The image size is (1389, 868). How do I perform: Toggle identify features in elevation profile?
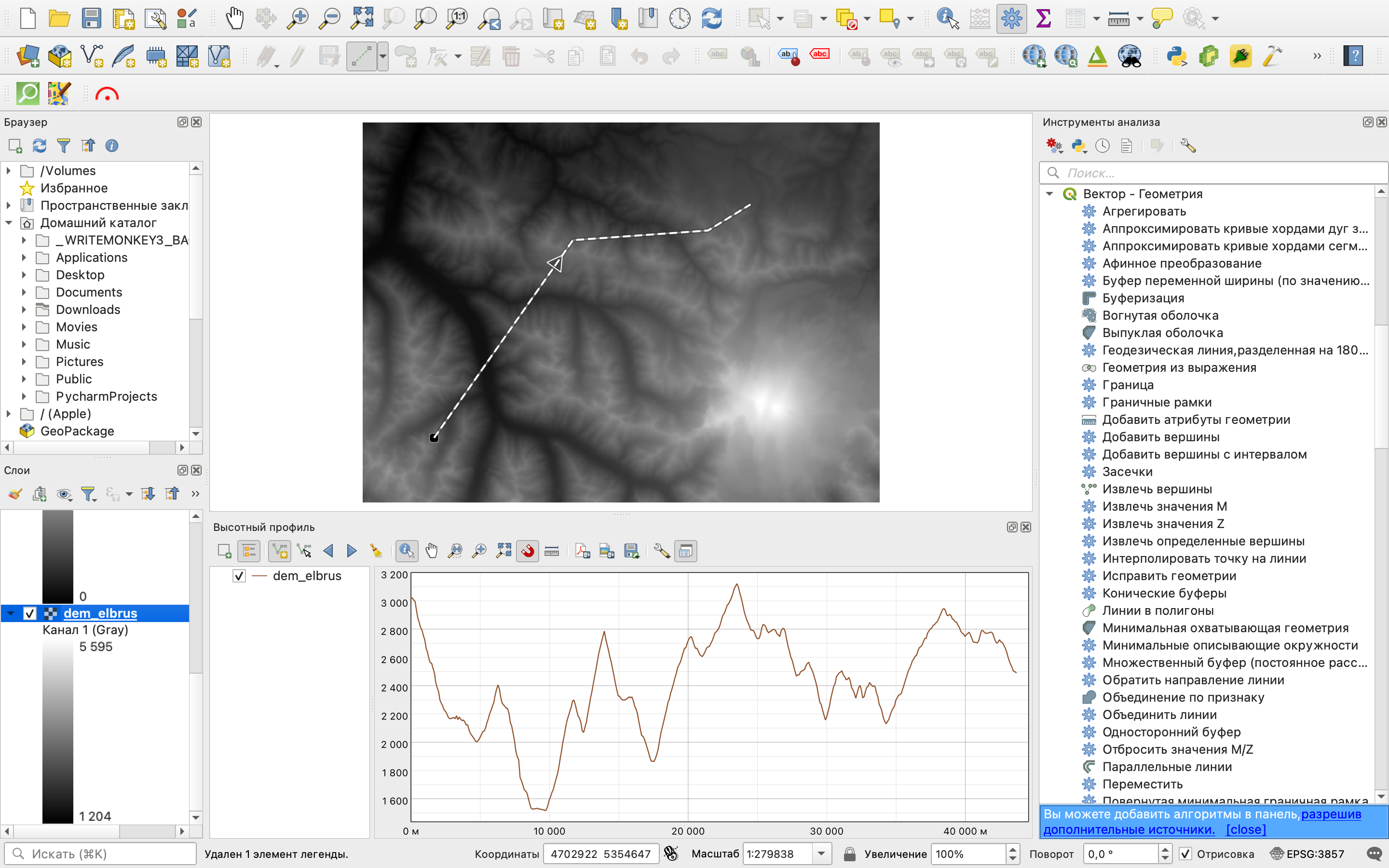tap(407, 551)
